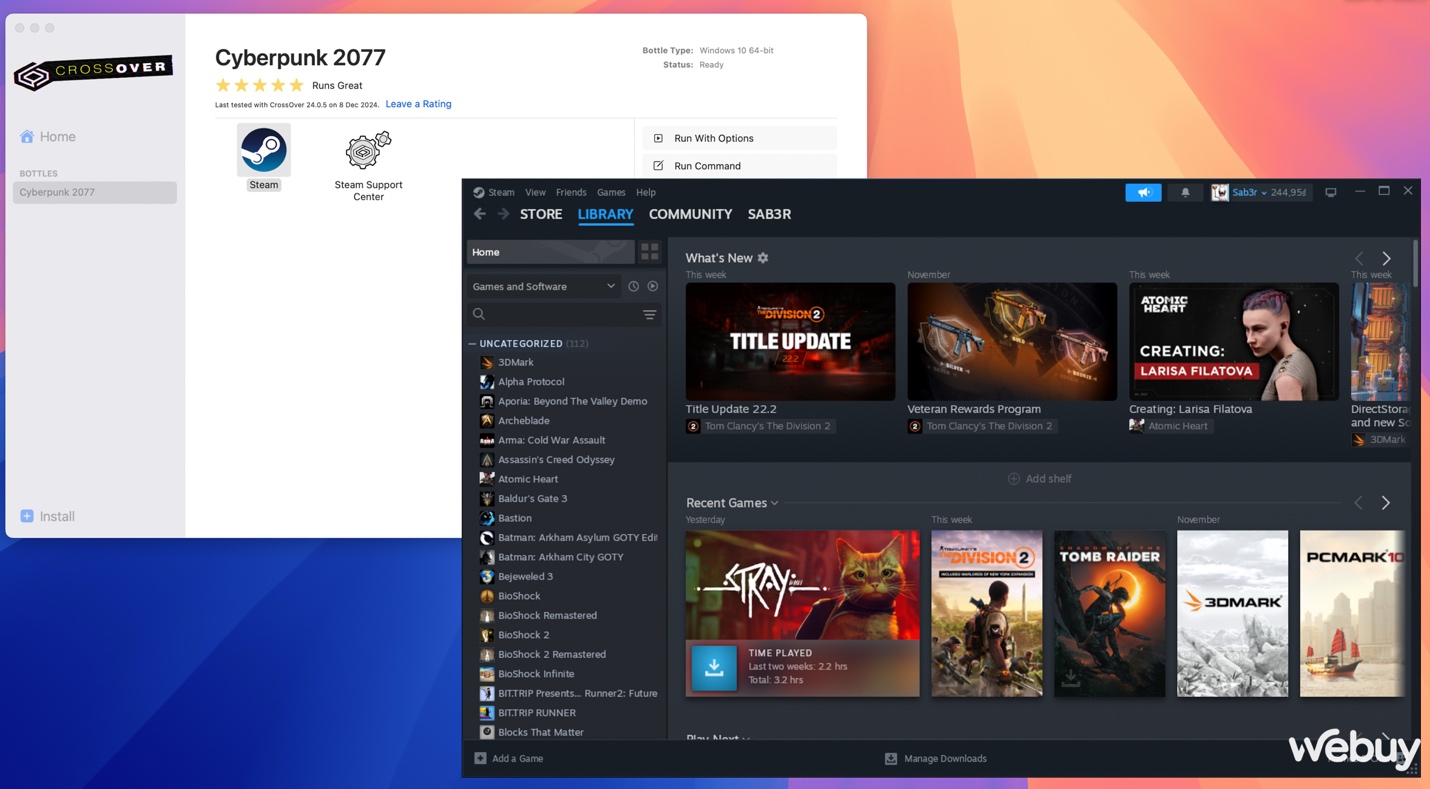The height and width of the screenshot is (789, 1430).
Task: Go back with Steam's back arrow
Action: point(480,214)
